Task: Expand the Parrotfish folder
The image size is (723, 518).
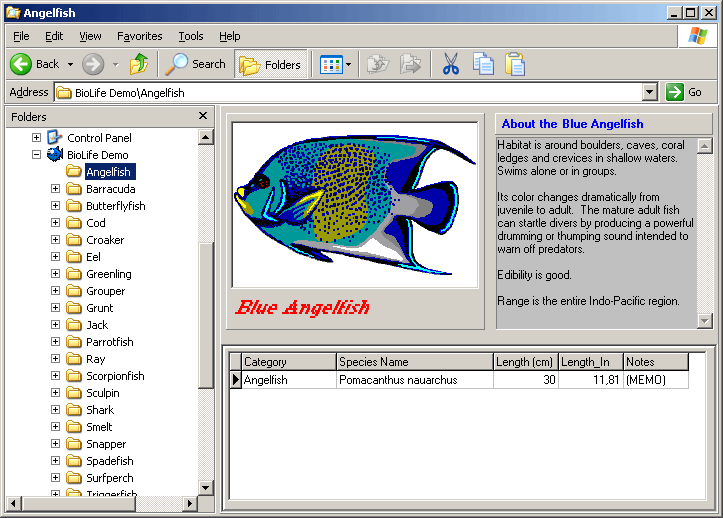Action: (x=55, y=341)
